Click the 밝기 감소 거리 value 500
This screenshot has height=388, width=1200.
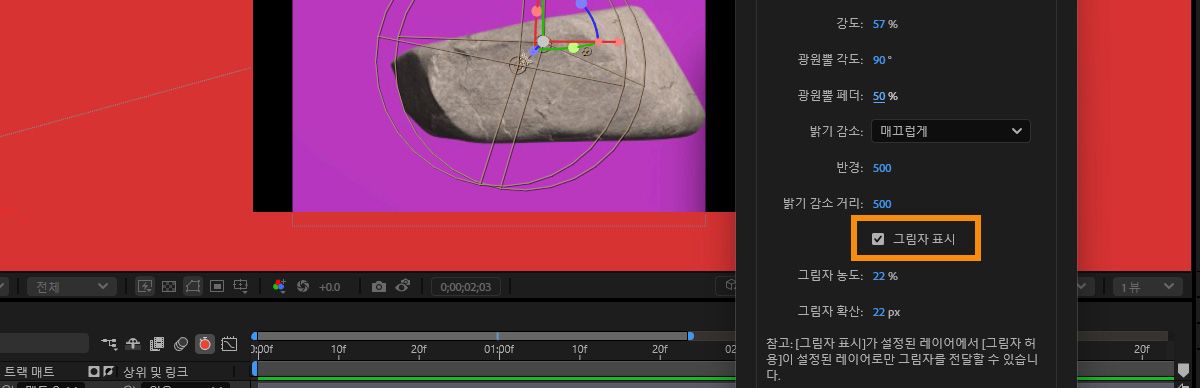coord(882,203)
